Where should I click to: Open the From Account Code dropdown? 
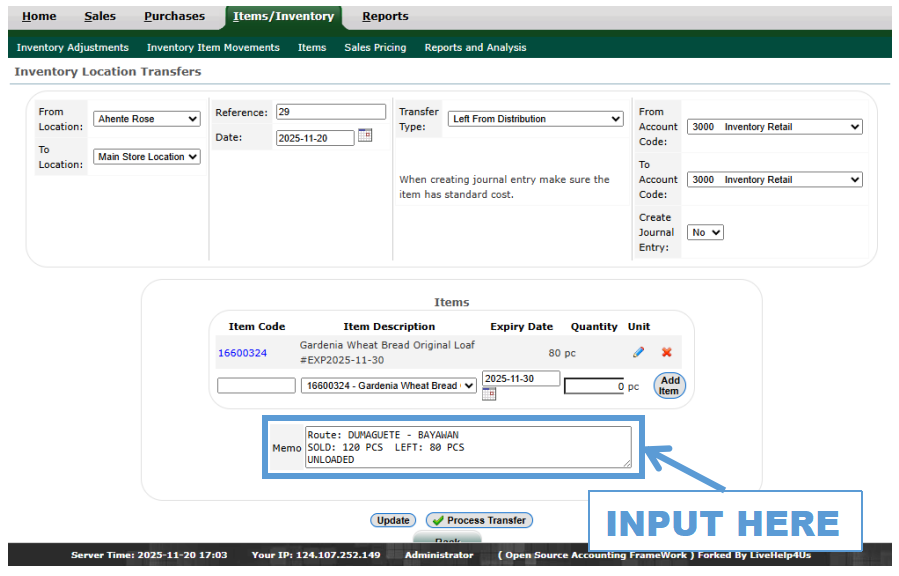pyautogui.click(x=774, y=127)
